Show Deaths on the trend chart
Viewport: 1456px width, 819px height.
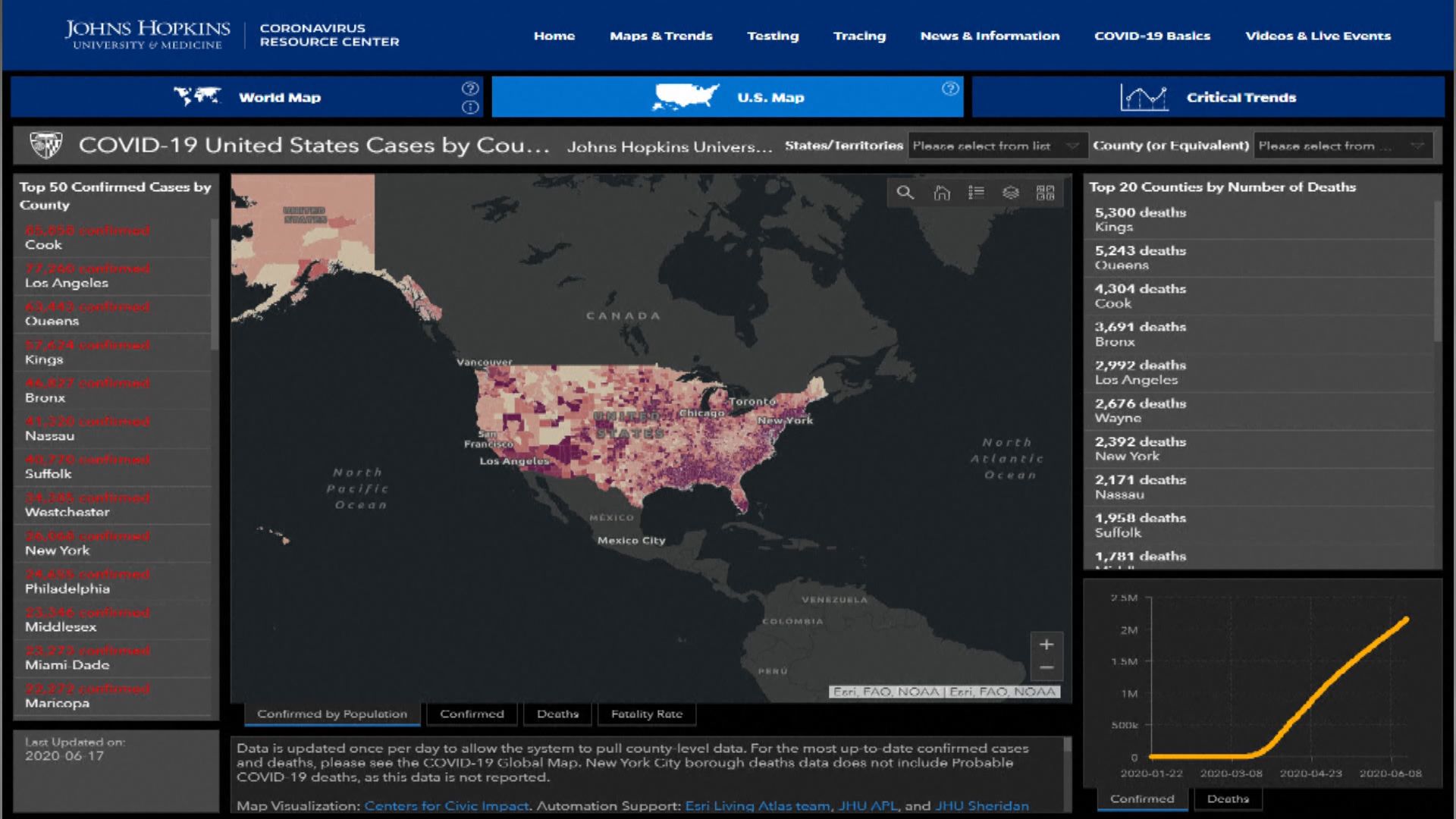coord(1227,799)
